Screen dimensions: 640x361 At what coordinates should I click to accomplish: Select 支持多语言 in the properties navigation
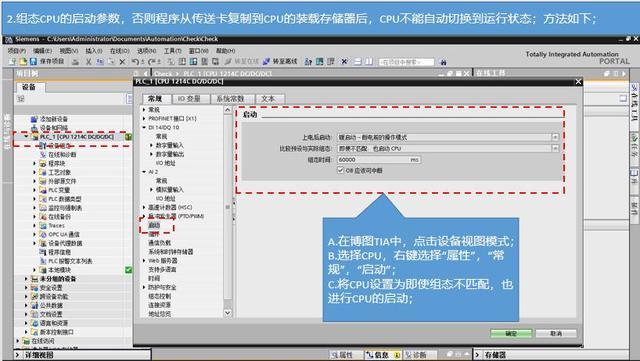pos(162,270)
